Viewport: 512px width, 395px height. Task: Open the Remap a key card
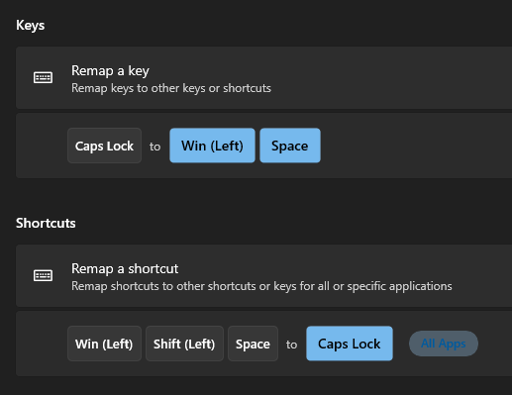click(264, 78)
